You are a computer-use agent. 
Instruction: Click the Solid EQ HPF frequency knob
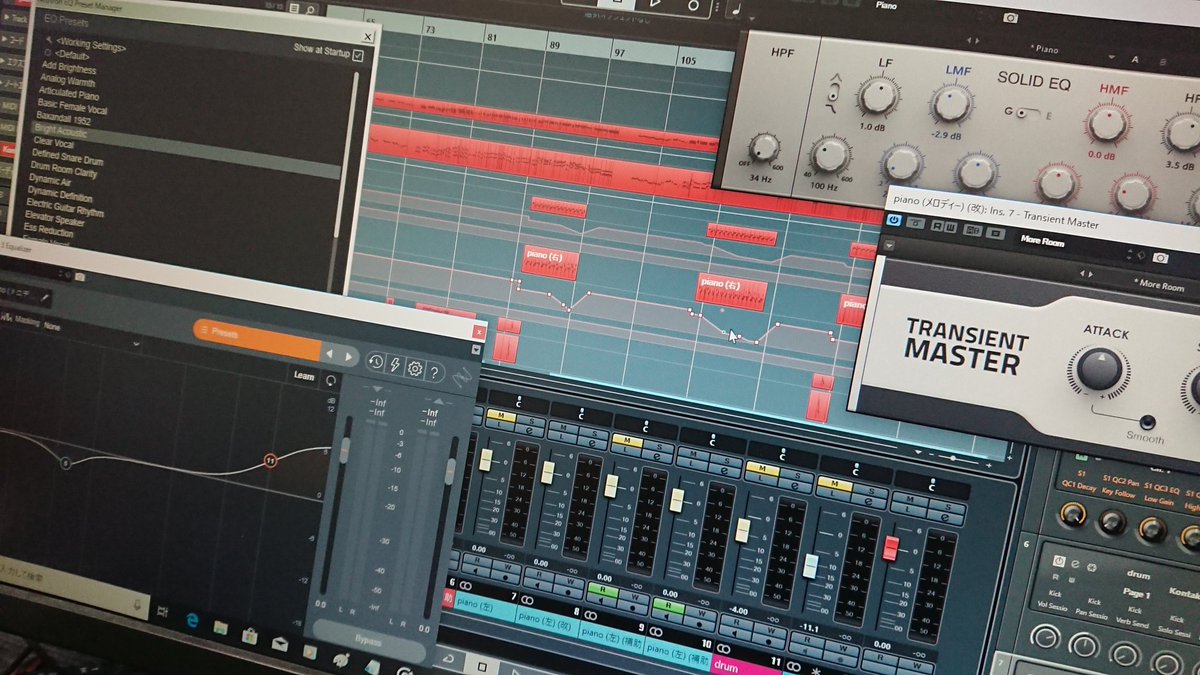[764, 147]
